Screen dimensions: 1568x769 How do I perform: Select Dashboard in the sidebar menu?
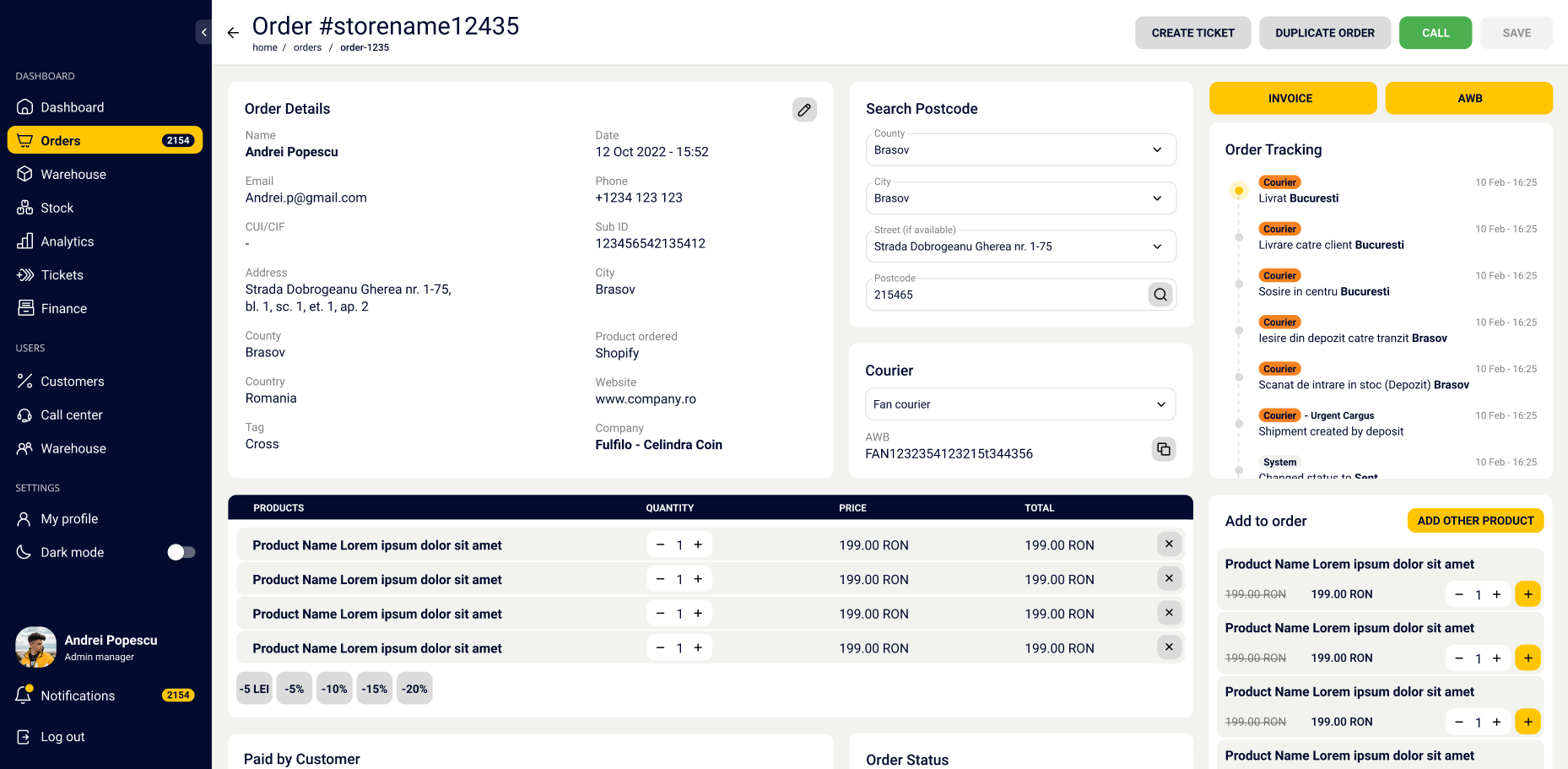click(25, 107)
